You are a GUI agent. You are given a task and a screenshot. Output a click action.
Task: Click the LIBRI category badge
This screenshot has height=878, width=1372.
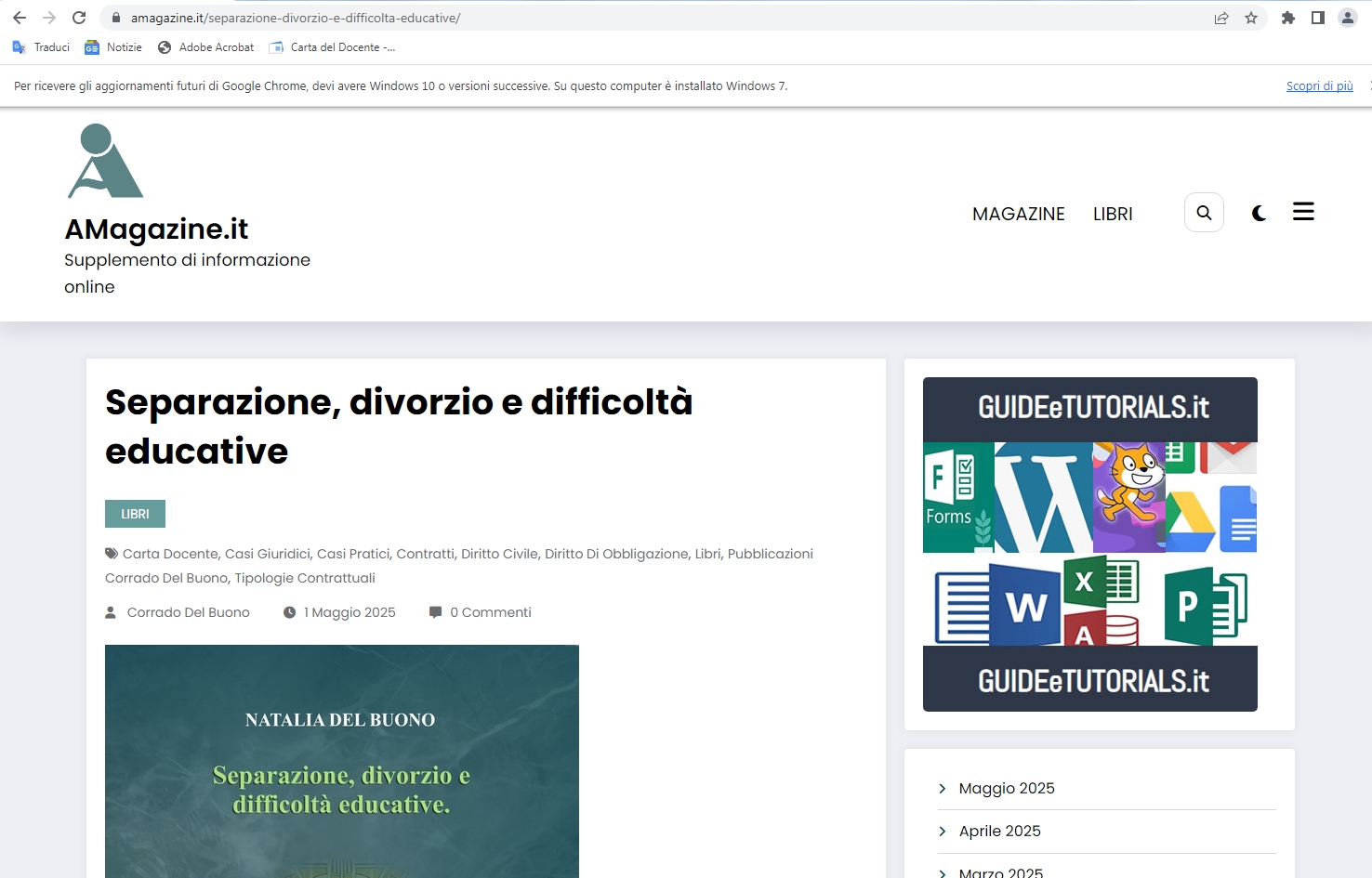click(135, 514)
